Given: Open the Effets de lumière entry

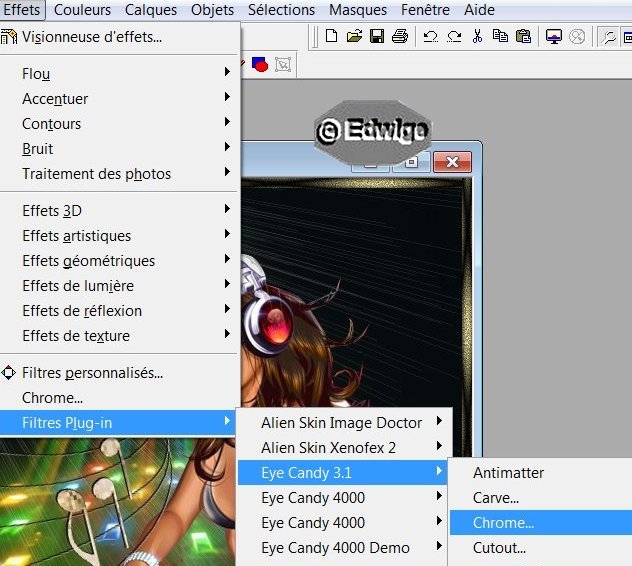Looking at the screenshot, I should click(x=119, y=286).
